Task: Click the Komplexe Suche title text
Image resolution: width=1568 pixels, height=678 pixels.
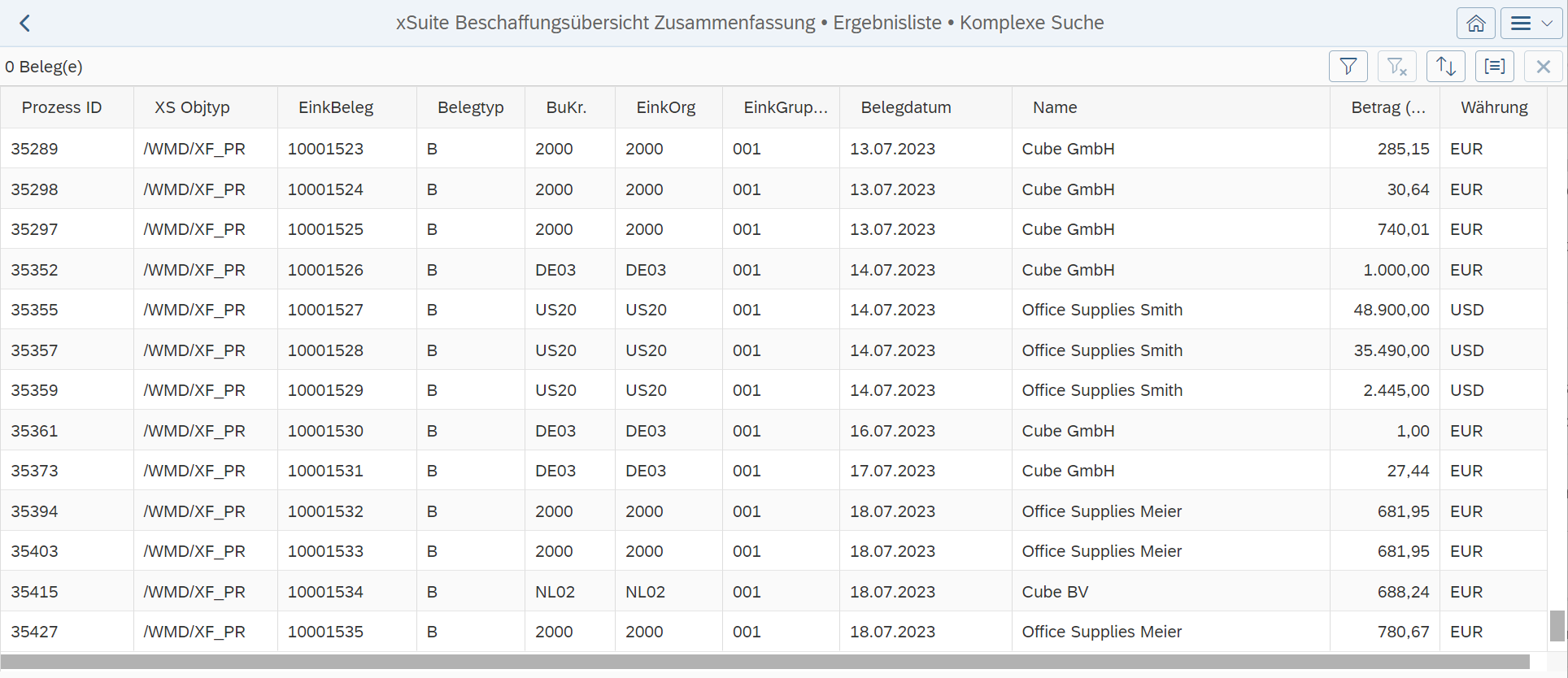Action: click(x=1031, y=23)
